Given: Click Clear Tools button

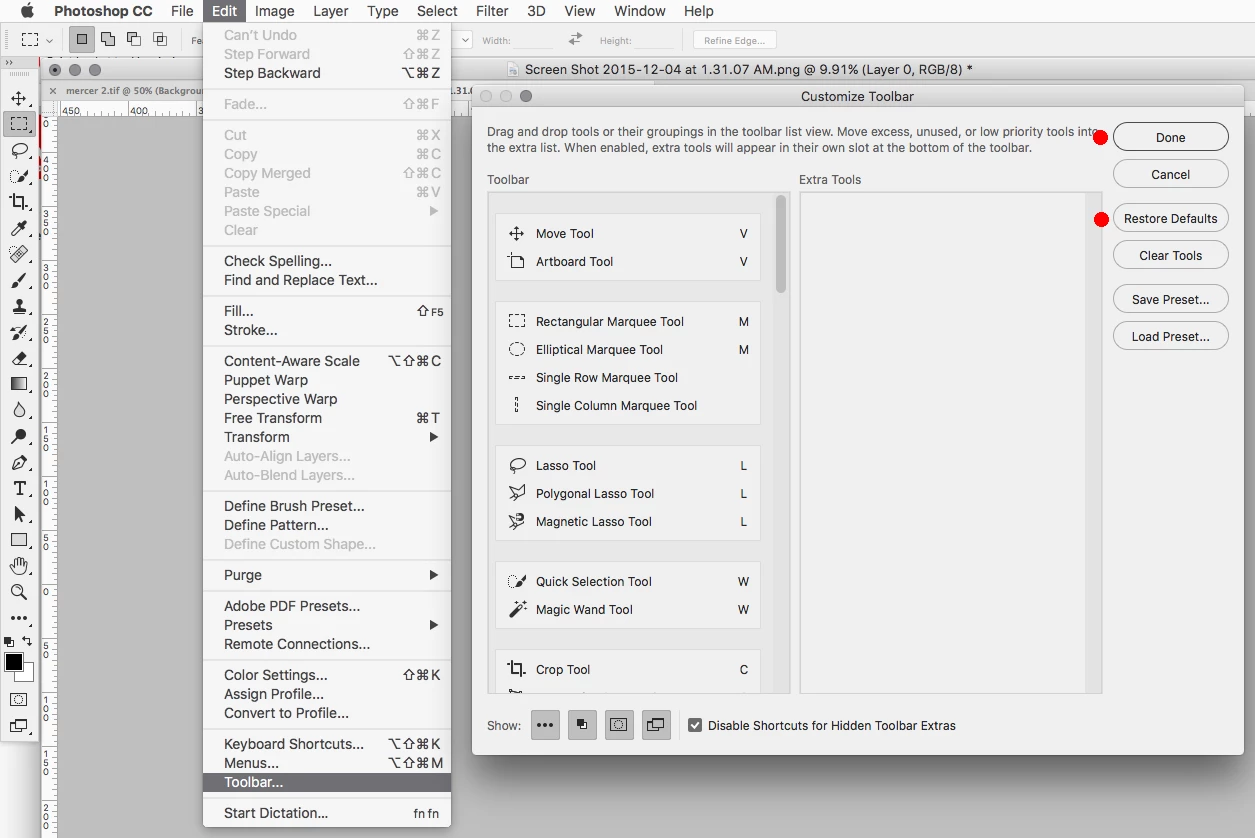Looking at the screenshot, I should (1170, 255).
